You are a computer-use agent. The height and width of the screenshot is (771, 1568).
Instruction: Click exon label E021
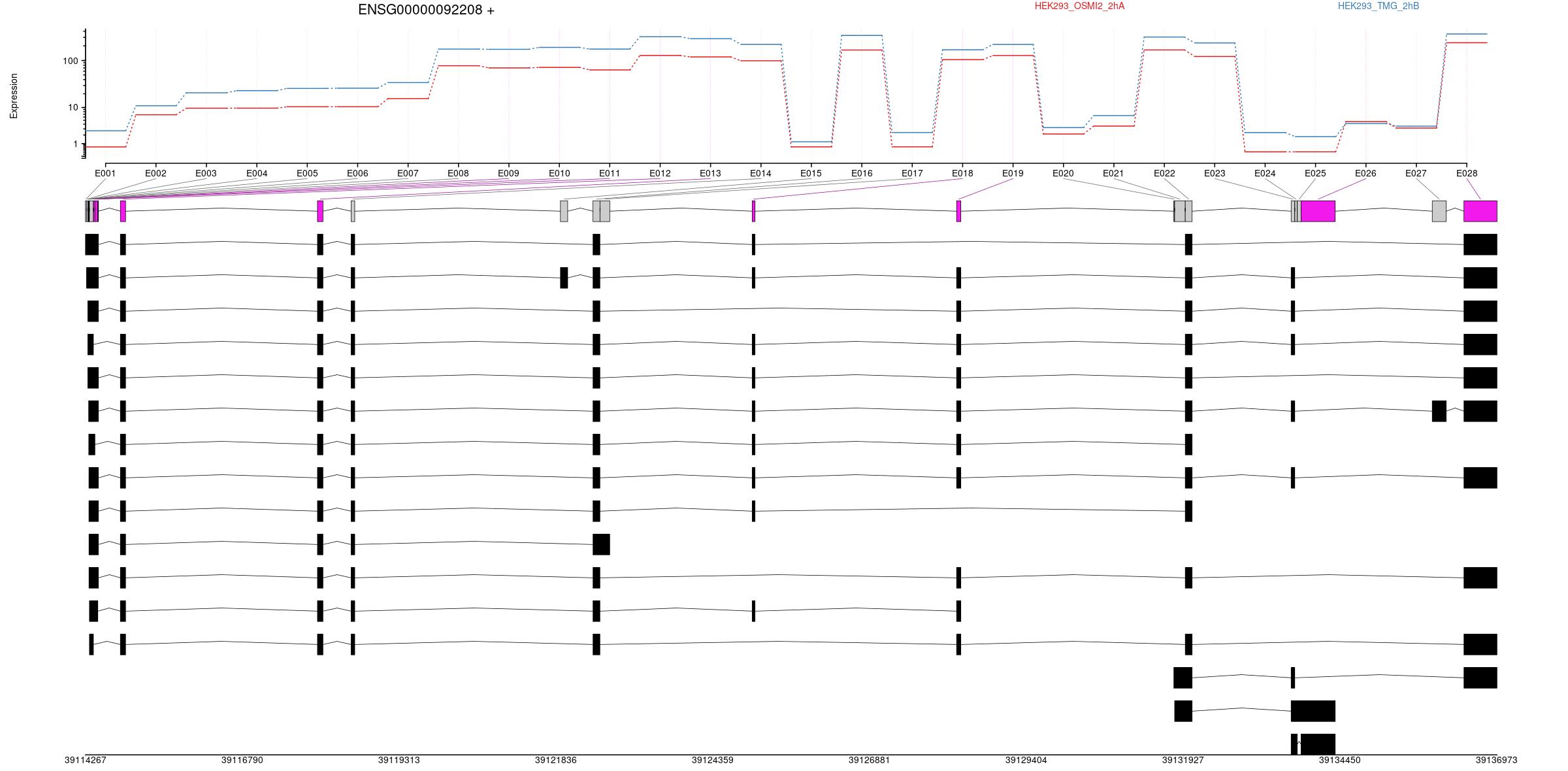tap(1113, 173)
